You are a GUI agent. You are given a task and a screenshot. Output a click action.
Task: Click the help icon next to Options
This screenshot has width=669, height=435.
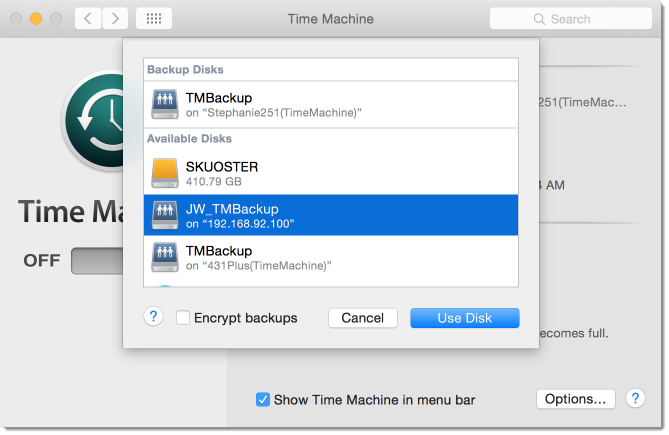(x=634, y=399)
